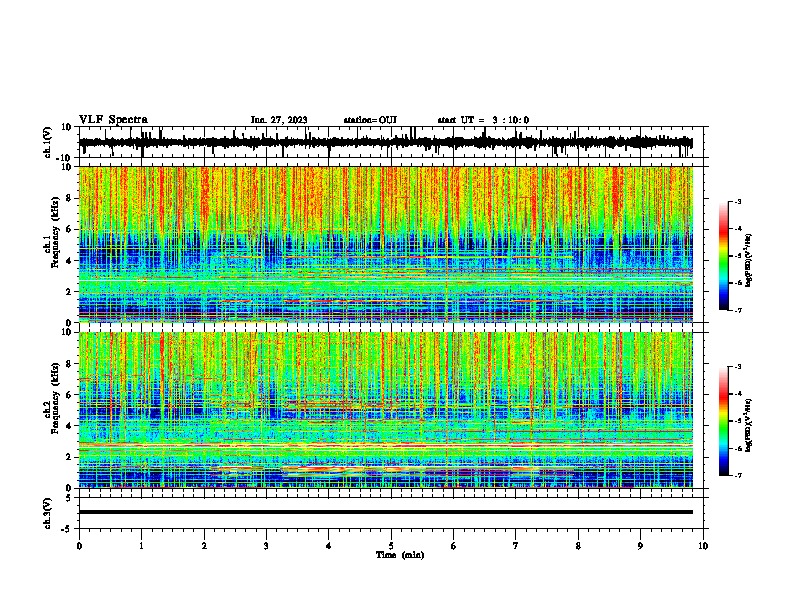792x612 pixels.
Task: Click the "VLF Spectra" plot title
Action: click(x=113, y=120)
